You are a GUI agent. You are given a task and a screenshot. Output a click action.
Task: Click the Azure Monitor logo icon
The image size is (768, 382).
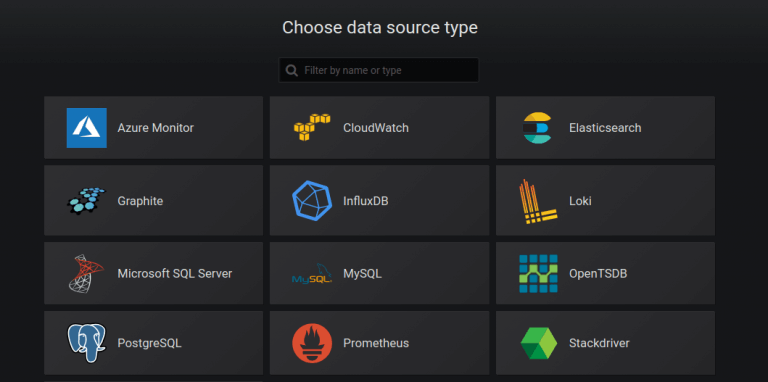[x=87, y=128]
